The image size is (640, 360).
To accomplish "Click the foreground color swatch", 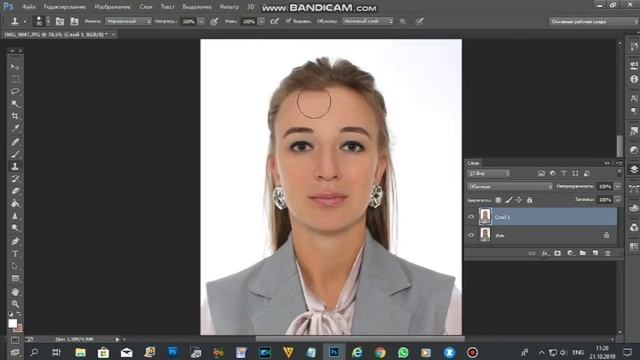I will pyautogui.click(x=13, y=323).
